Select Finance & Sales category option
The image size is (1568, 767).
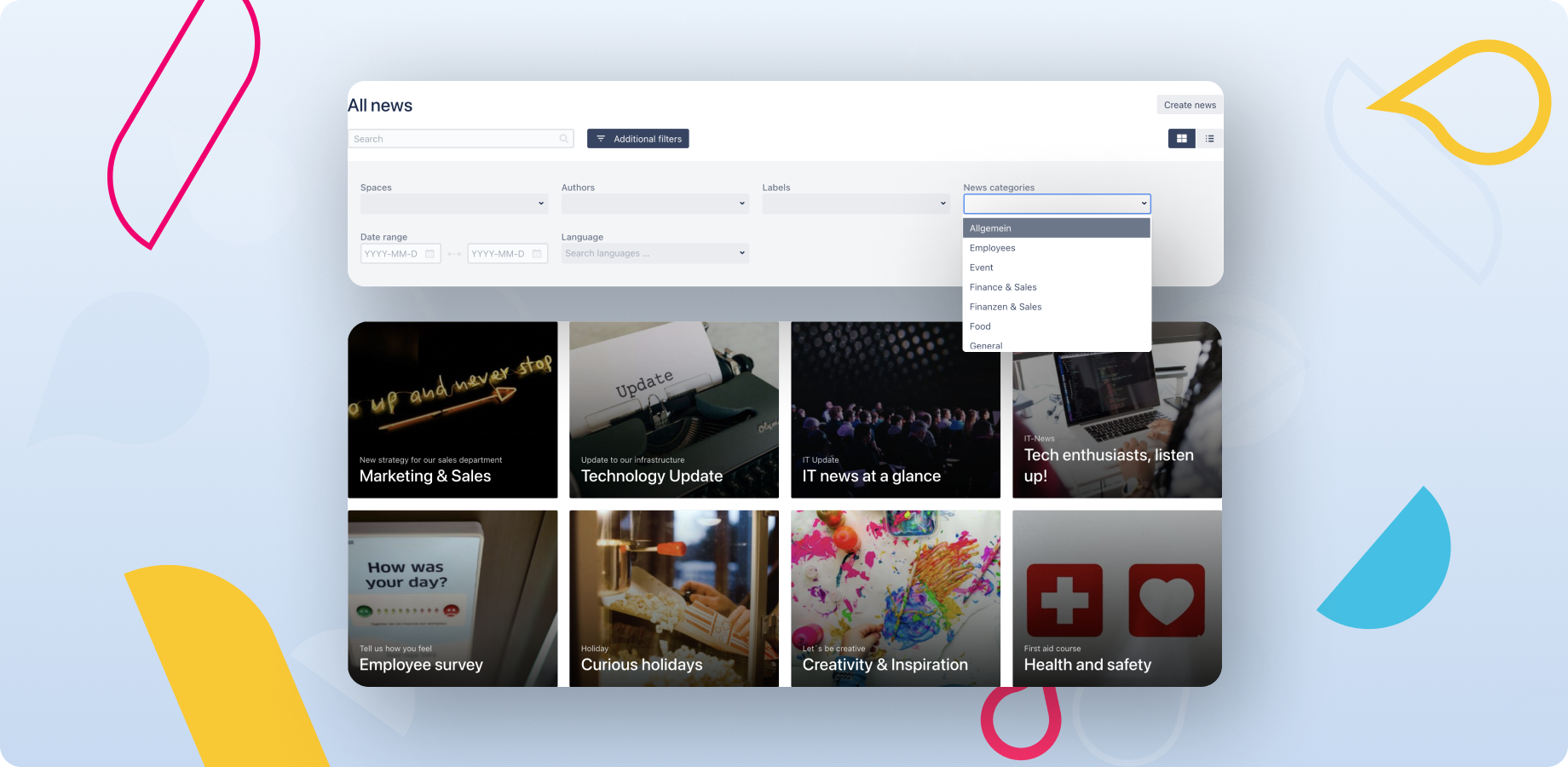point(1057,287)
